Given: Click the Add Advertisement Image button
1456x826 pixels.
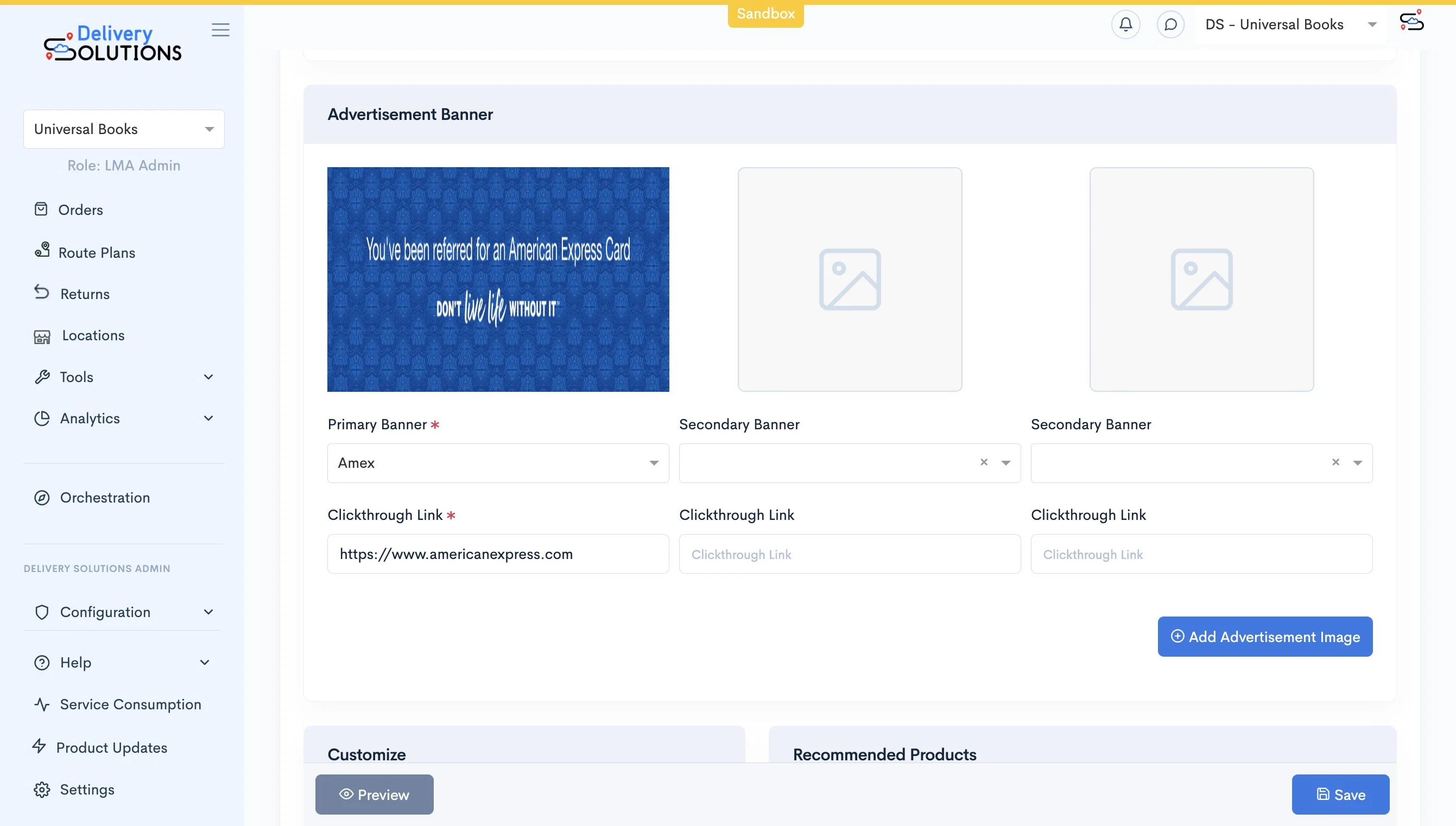Looking at the screenshot, I should (x=1265, y=637).
